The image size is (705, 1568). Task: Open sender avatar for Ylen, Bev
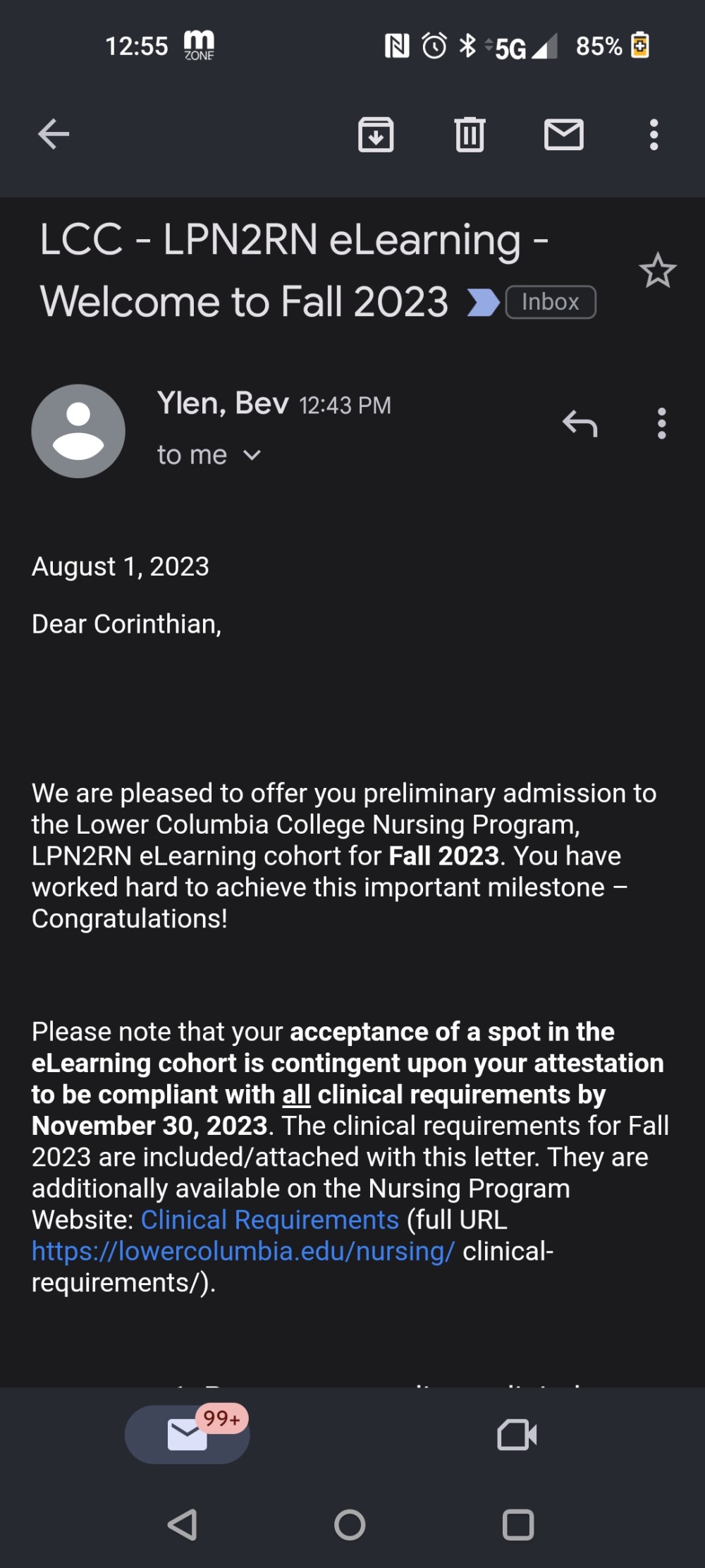tap(78, 431)
